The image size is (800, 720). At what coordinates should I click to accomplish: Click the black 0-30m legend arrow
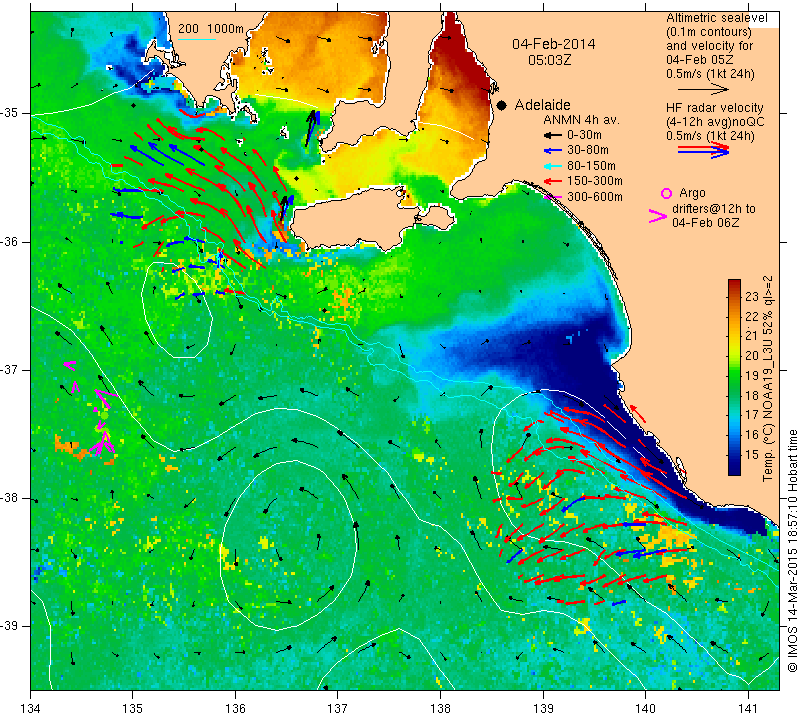tap(552, 136)
